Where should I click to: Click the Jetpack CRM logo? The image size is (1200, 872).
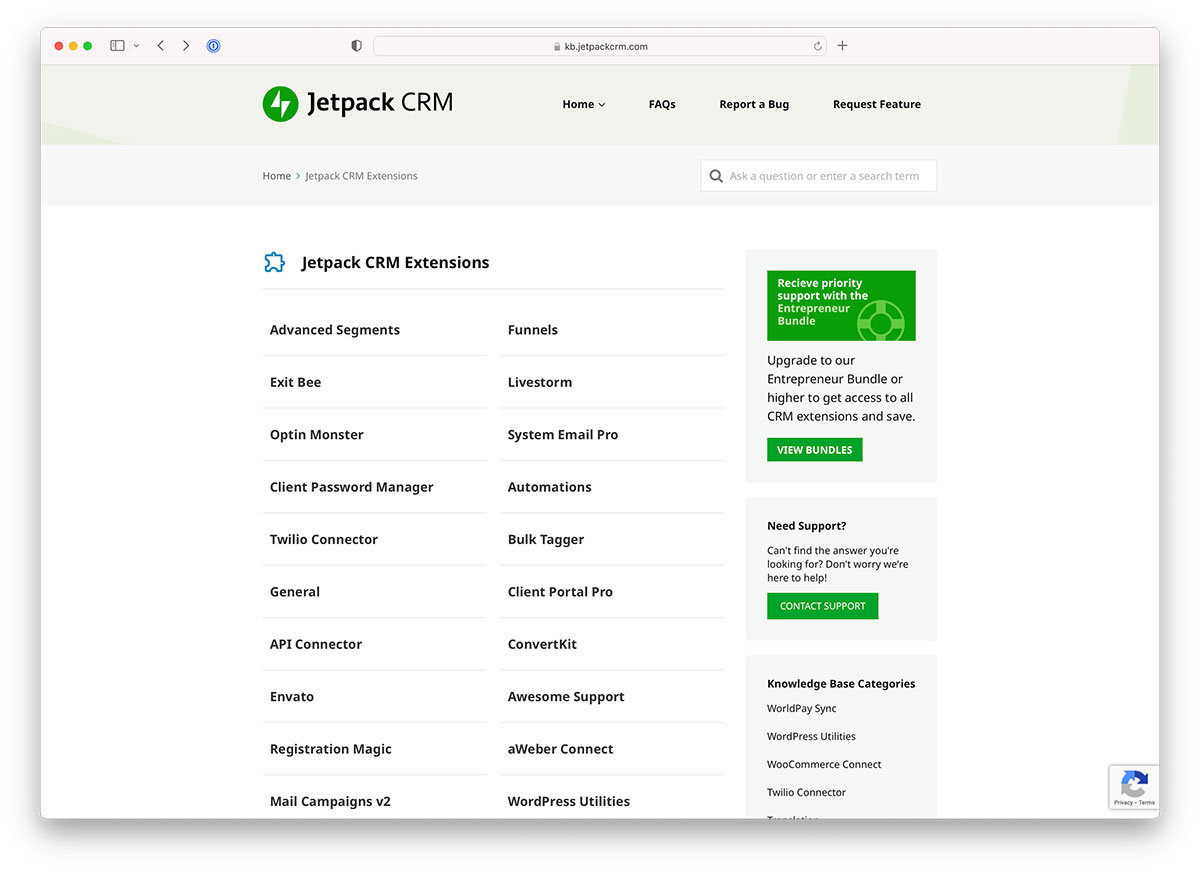[358, 103]
